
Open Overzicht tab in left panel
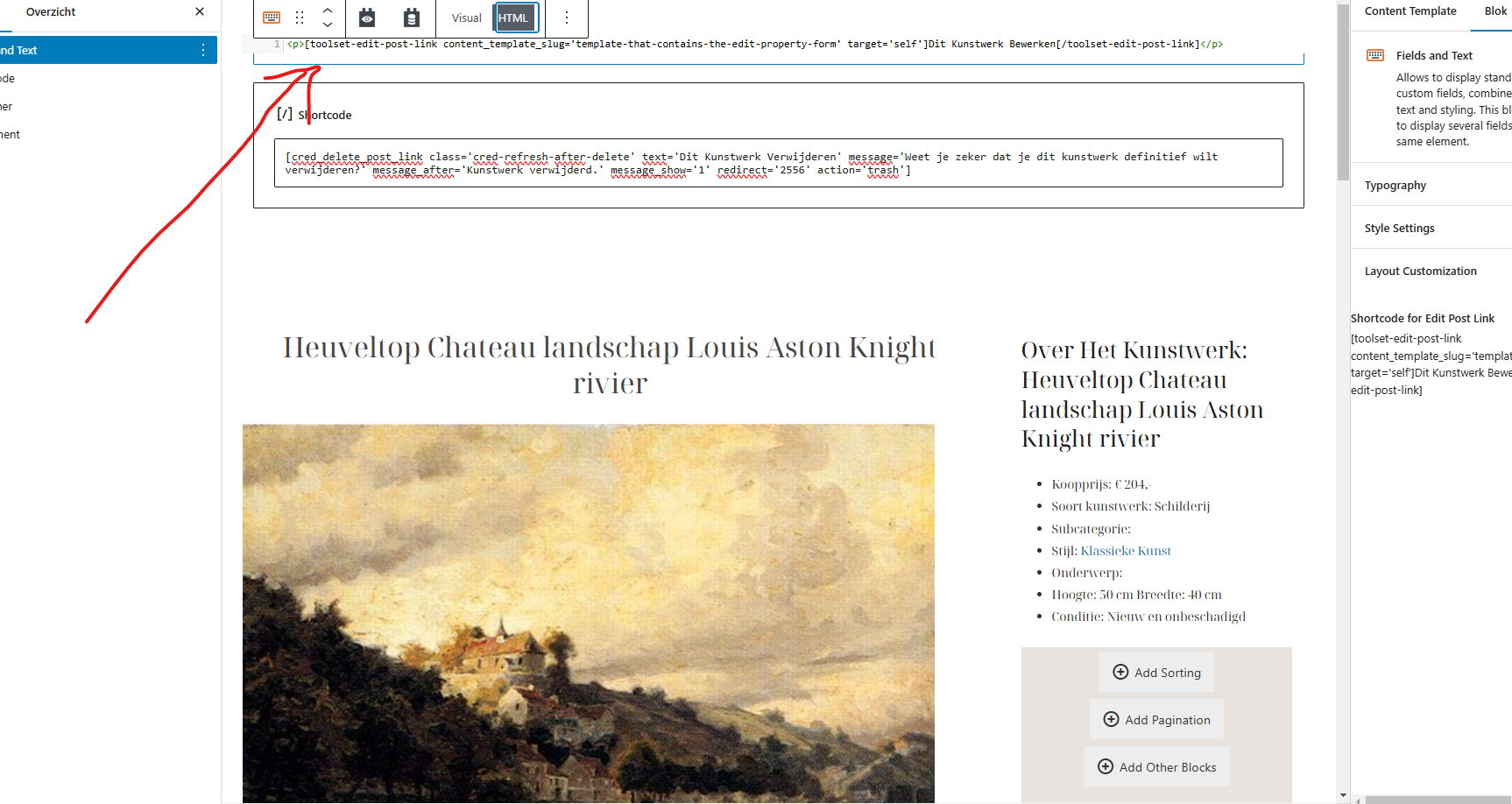(x=51, y=11)
